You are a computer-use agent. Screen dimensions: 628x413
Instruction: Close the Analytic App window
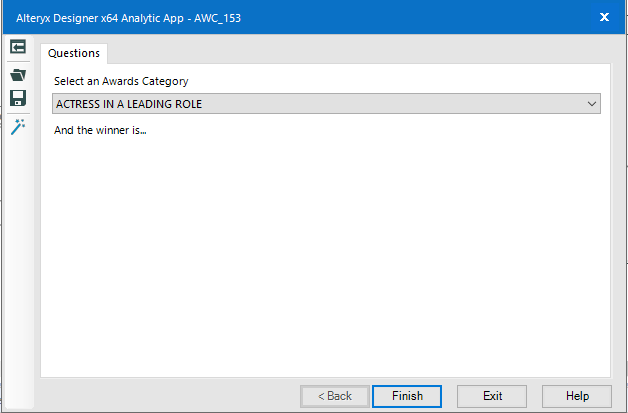(x=604, y=17)
